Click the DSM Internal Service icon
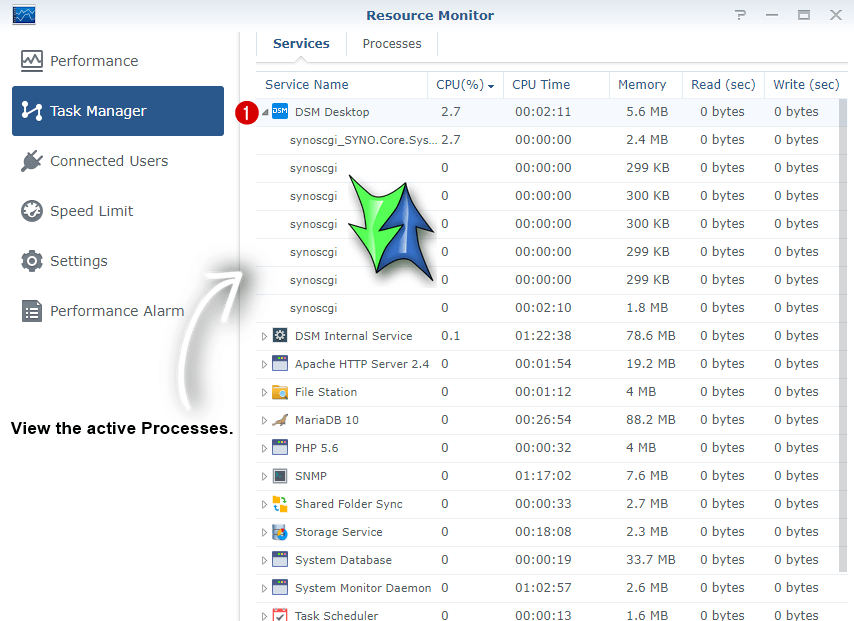This screenshot has height=621, width=854. (280, 336)
